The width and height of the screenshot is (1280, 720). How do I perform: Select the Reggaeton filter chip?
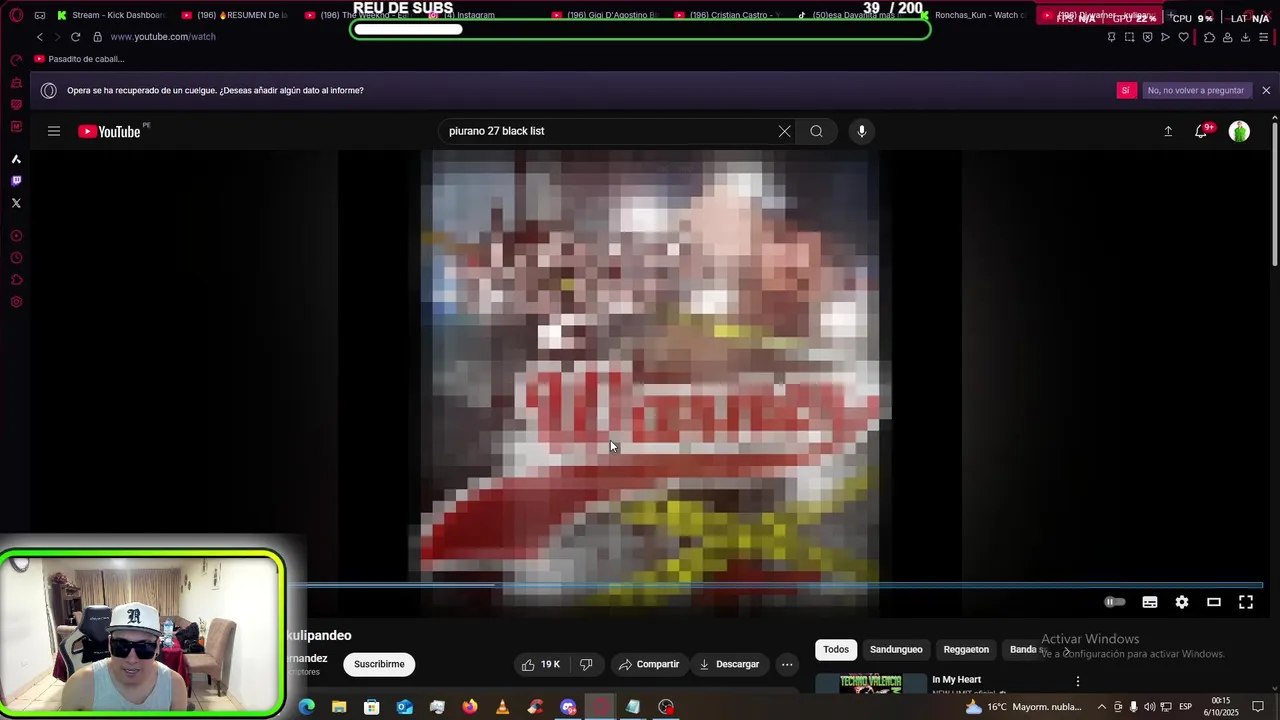click(966, 649)
